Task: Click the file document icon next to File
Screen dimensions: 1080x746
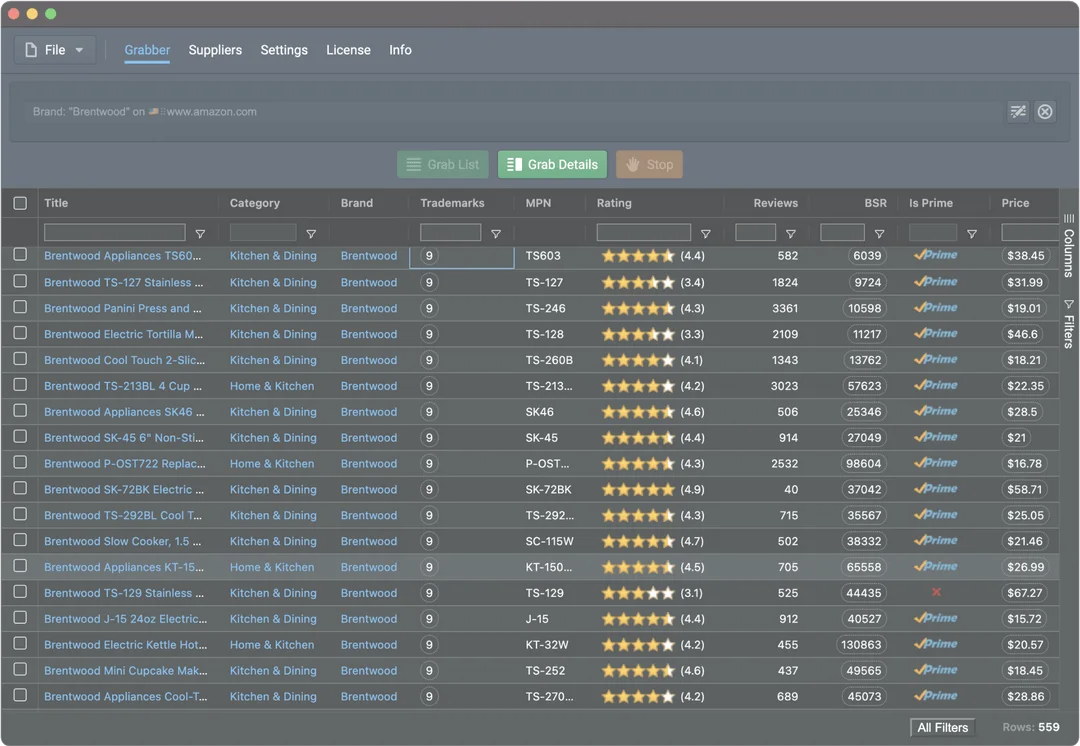Action: tap(31, 49)
